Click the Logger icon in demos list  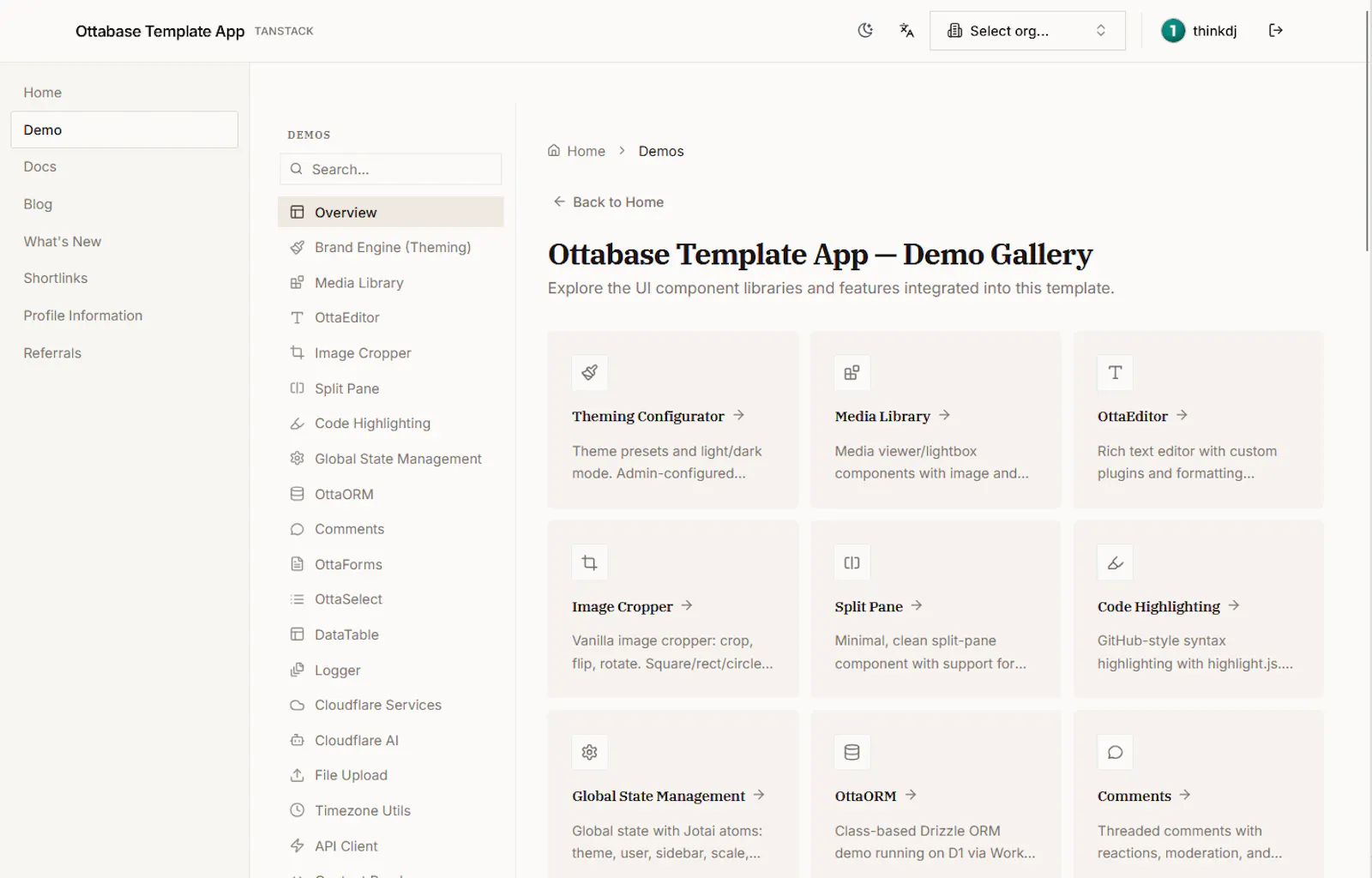coord(298,670)
